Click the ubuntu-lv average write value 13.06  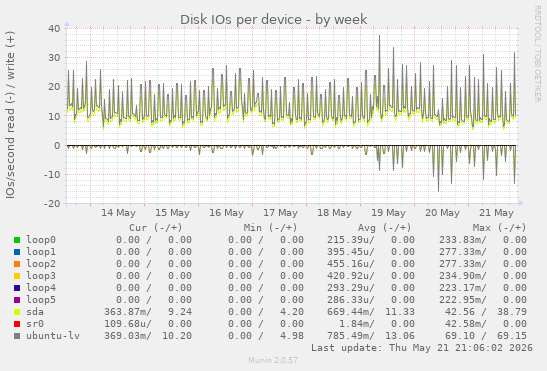coord(400,336)
